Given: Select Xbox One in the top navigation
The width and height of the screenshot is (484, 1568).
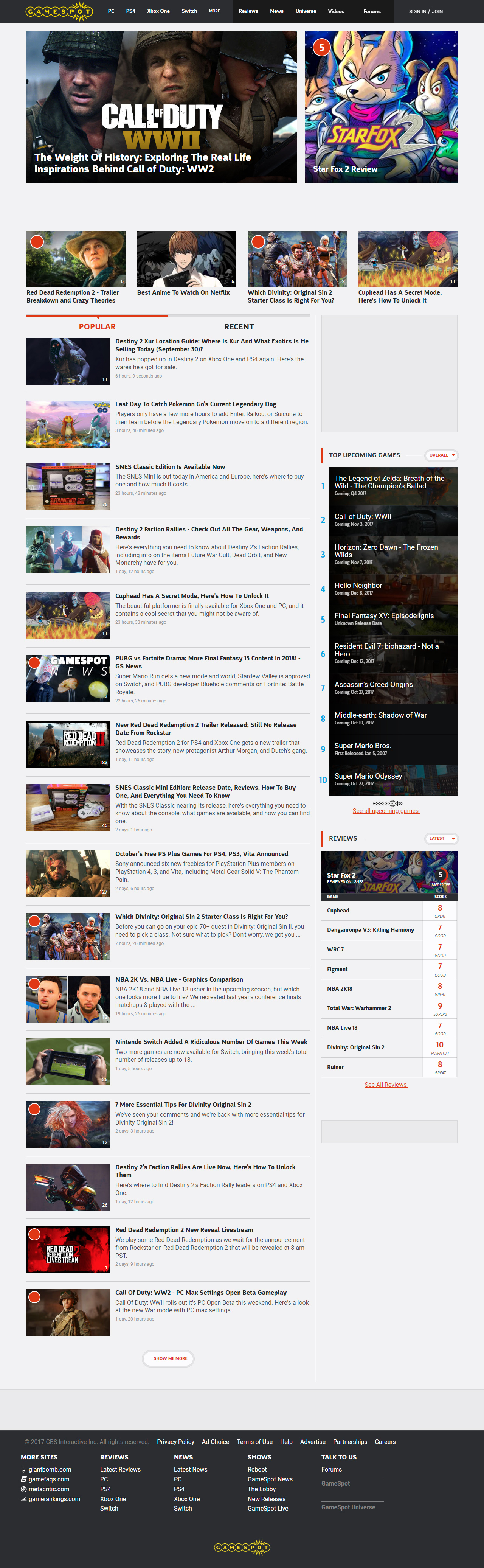Looking at the screenshot, I should [x=158, y=11].
